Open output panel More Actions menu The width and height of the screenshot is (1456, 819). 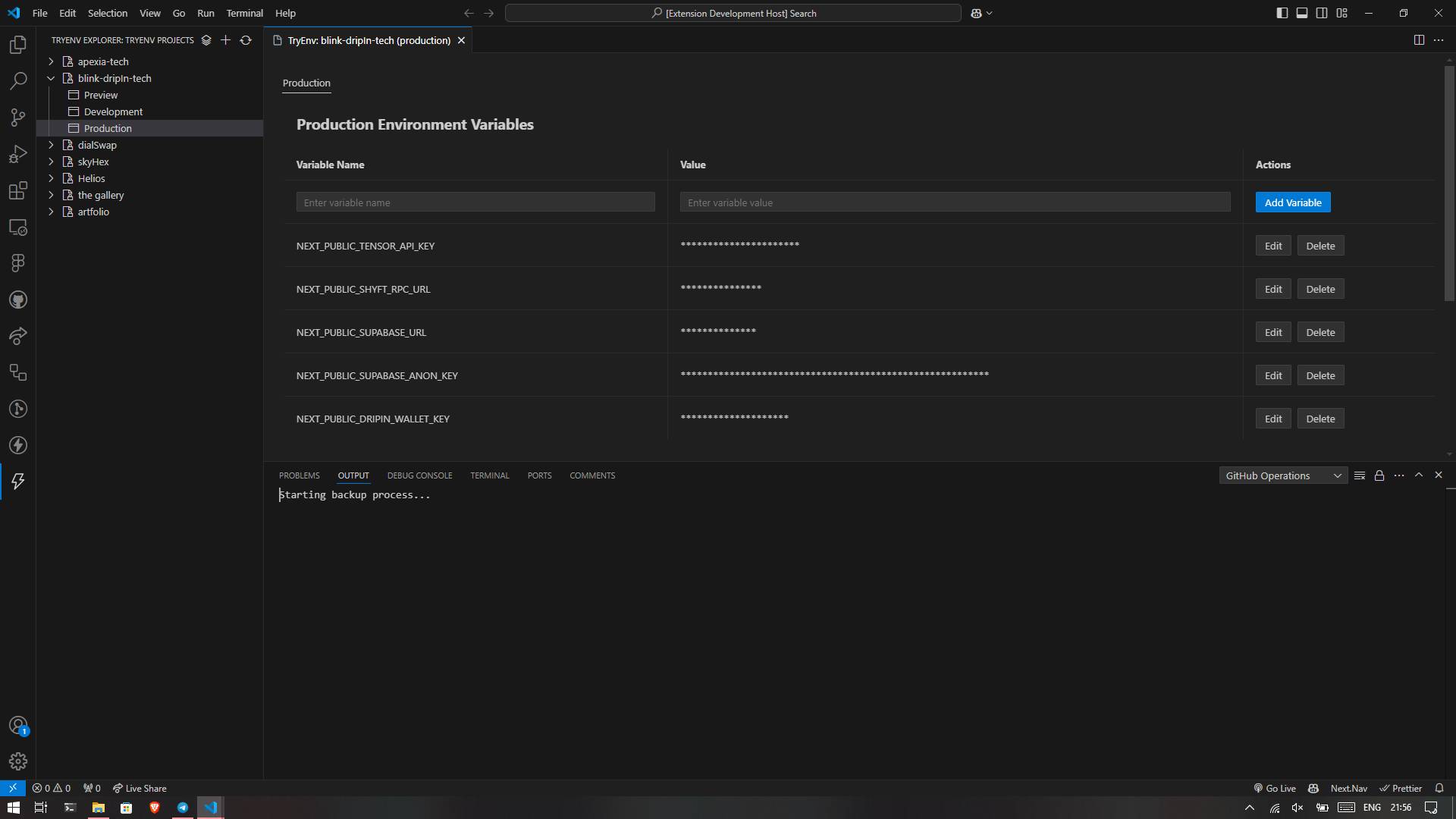[x=1399, y=475]
